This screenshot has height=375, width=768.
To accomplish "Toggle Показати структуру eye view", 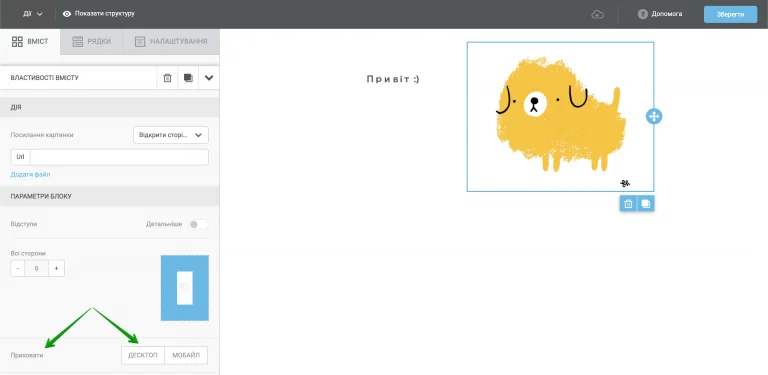I will pyautogui.click(x=98, y=14).
